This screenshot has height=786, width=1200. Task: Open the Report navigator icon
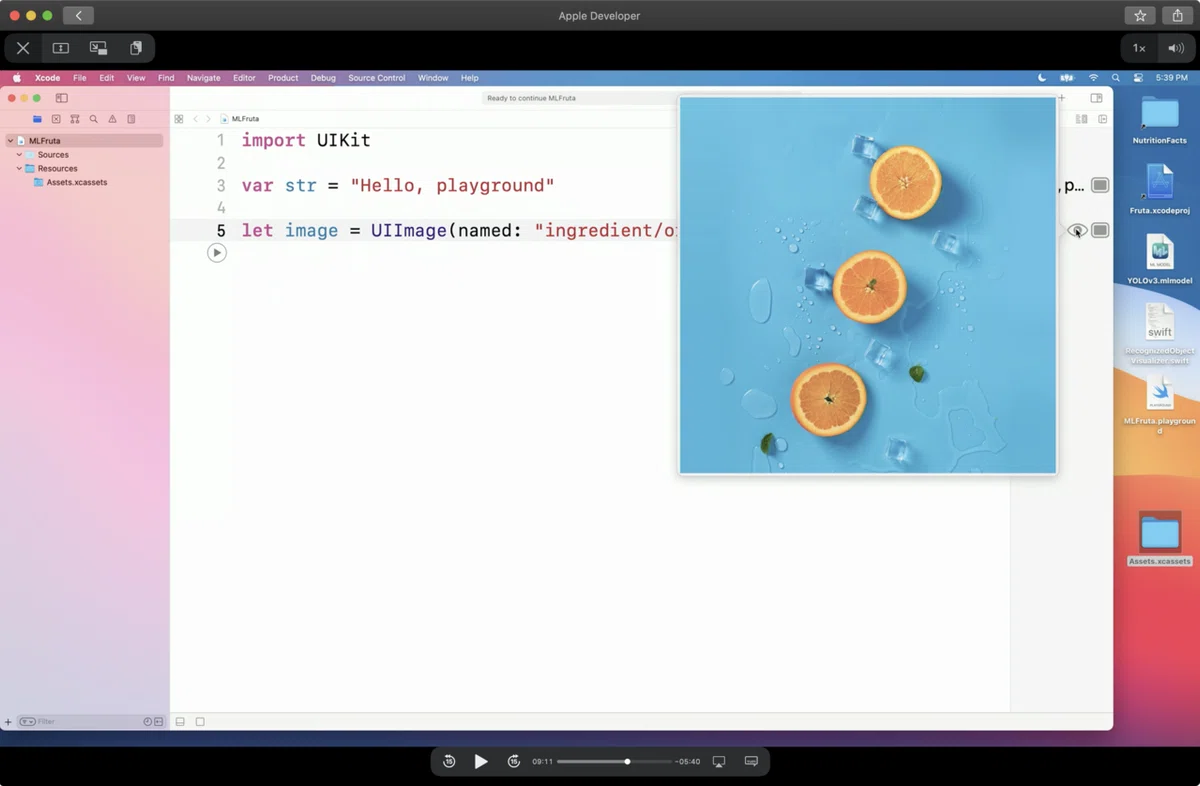[x=131, y=119]
